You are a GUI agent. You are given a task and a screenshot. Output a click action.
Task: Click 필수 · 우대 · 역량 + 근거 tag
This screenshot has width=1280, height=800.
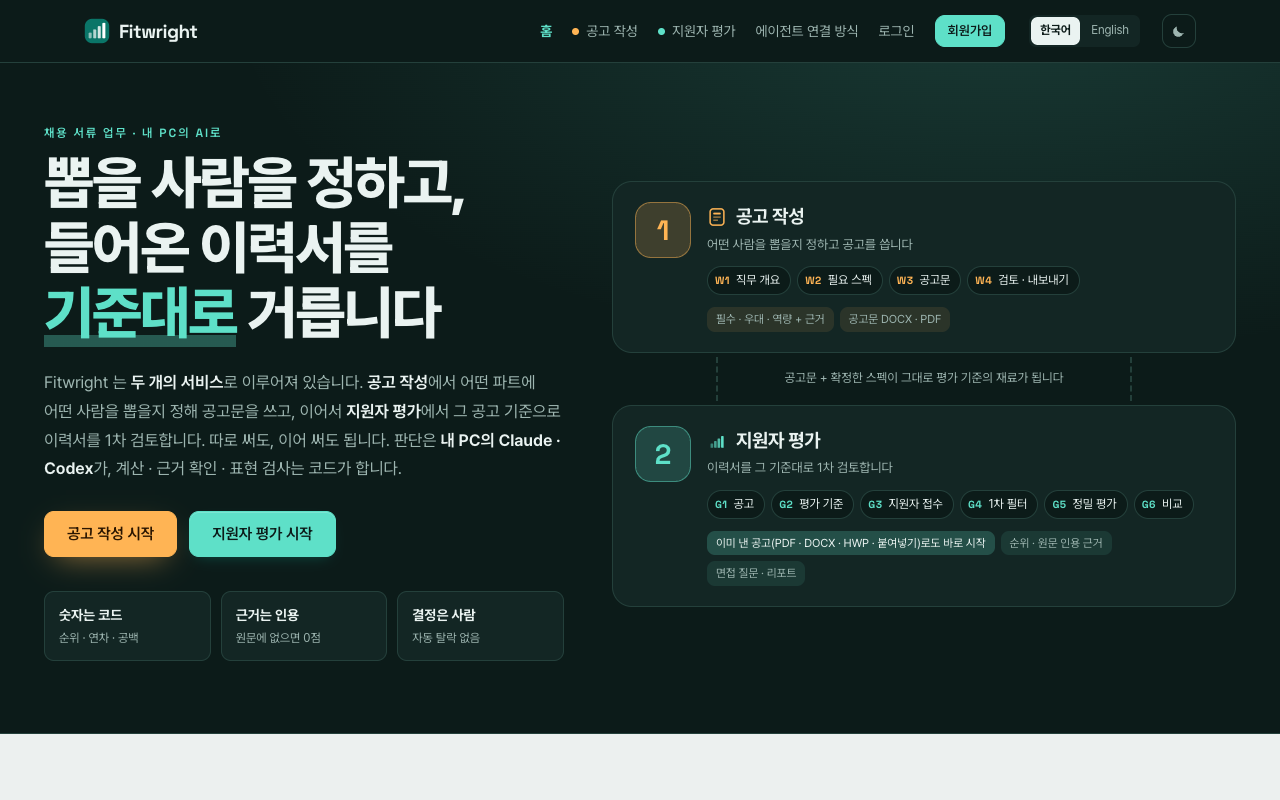pyautogui.click(x=770, y=320)
